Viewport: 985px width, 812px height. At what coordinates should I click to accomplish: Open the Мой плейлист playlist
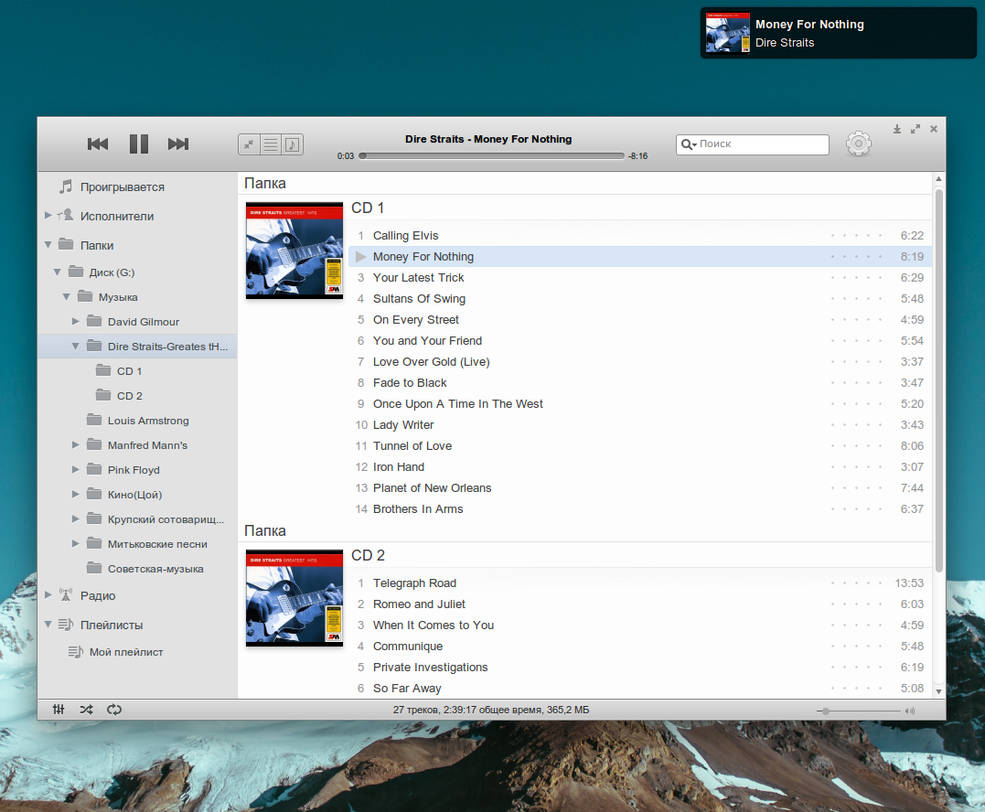[x=126, y=652]
